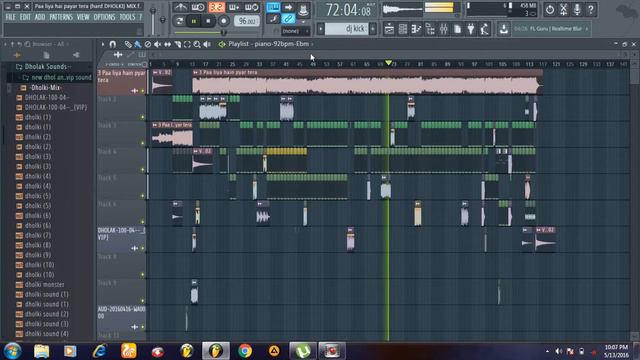The height and width of the screenshot is (360, 640).
Task: Expand the Dholak Sounds folder
Action: [43, 67]
